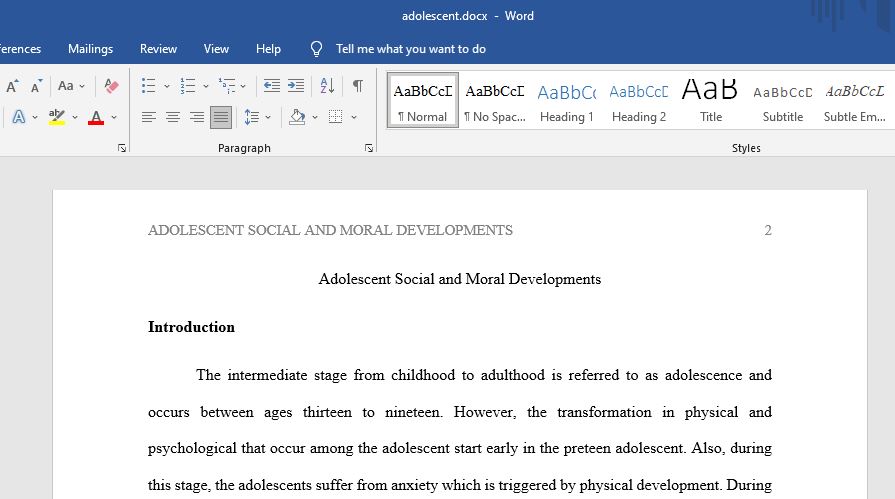Start a numbered list
This screenshot has width=895, height=499.
(187, 86)
